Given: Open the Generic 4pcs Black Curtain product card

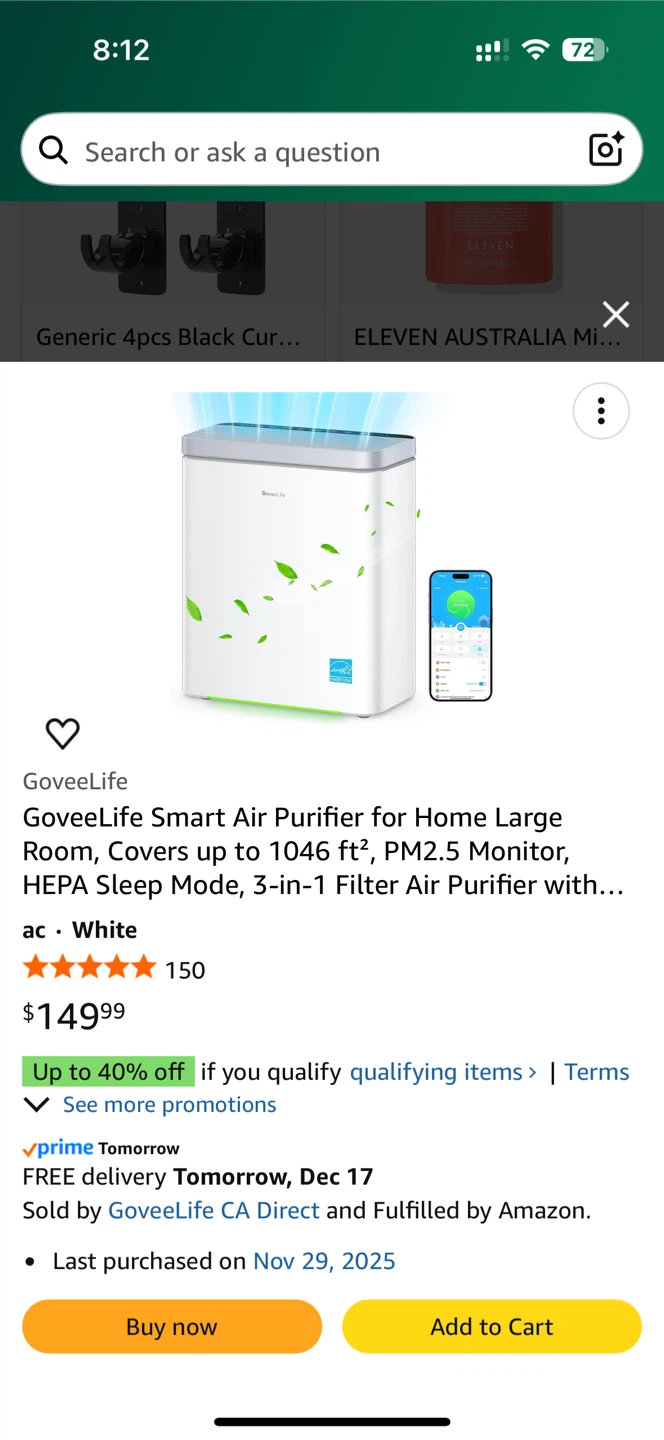Looking at the screenshot, I should pyautogui.click(x=169, y=282).
